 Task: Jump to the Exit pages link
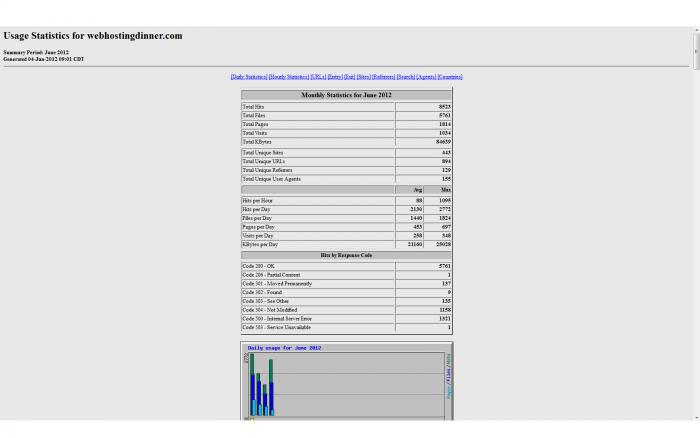click(x=350, y=77)
